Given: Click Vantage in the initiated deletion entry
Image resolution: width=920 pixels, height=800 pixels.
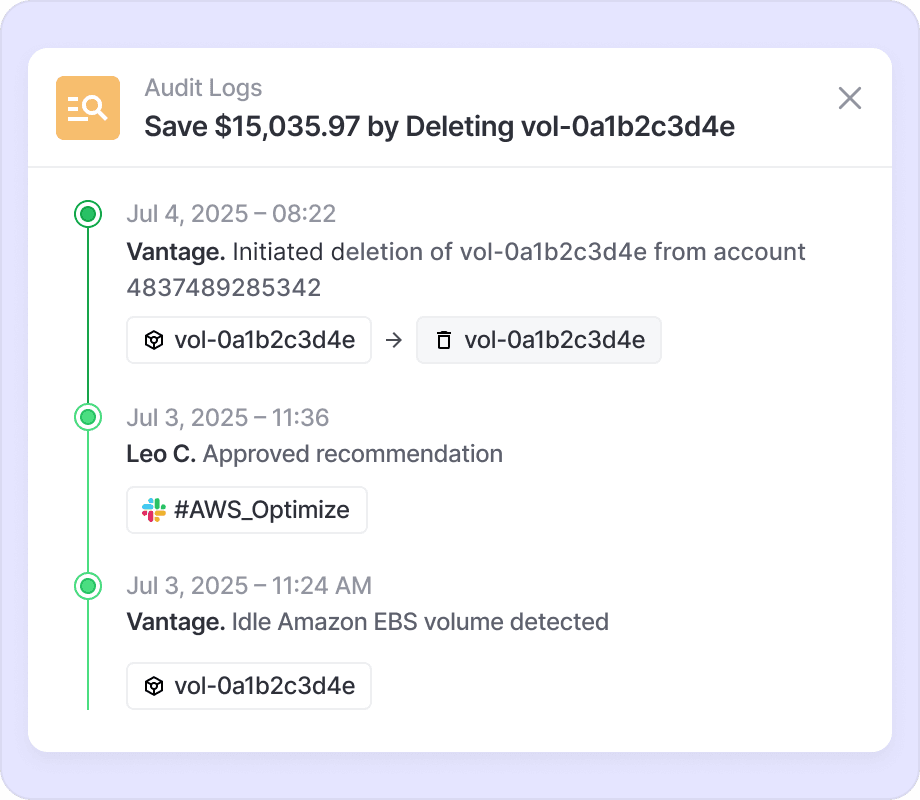Looking at the screenshot, I should pos(175,252).
